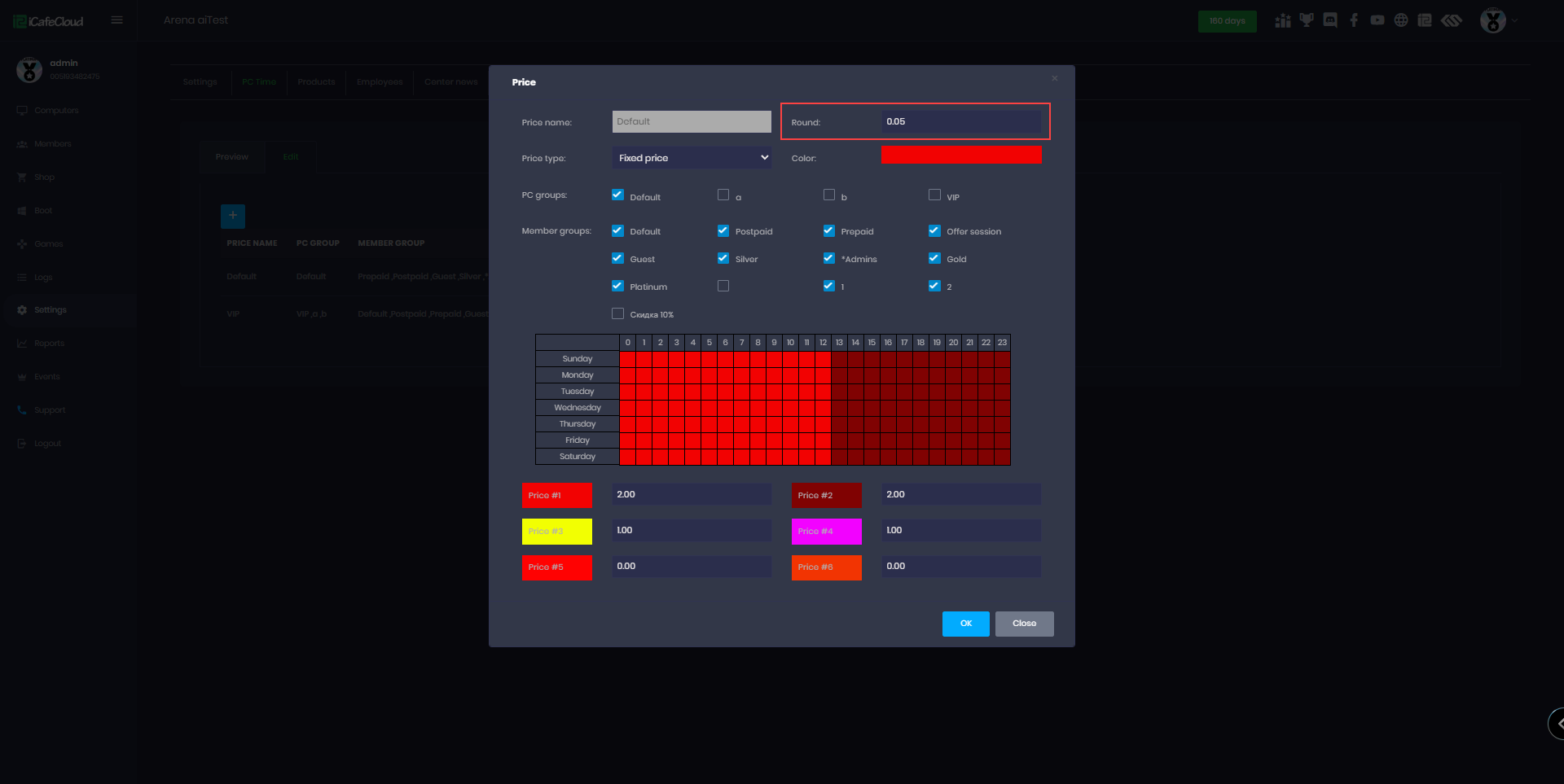Click the 160 days license badge

coord(1227,21)
